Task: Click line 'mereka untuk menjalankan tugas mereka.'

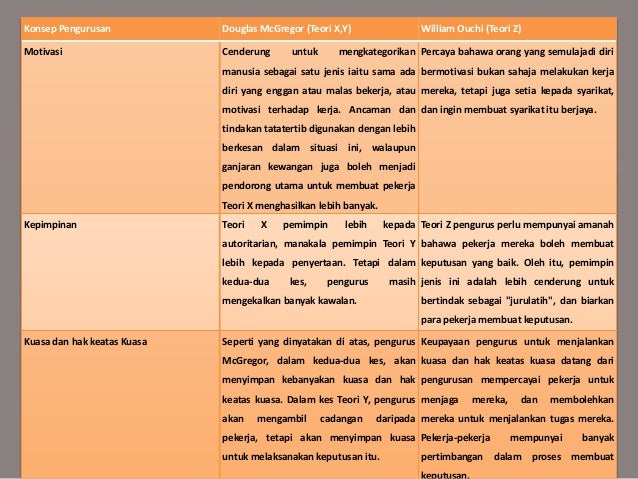Action: [x=517, y=418]
